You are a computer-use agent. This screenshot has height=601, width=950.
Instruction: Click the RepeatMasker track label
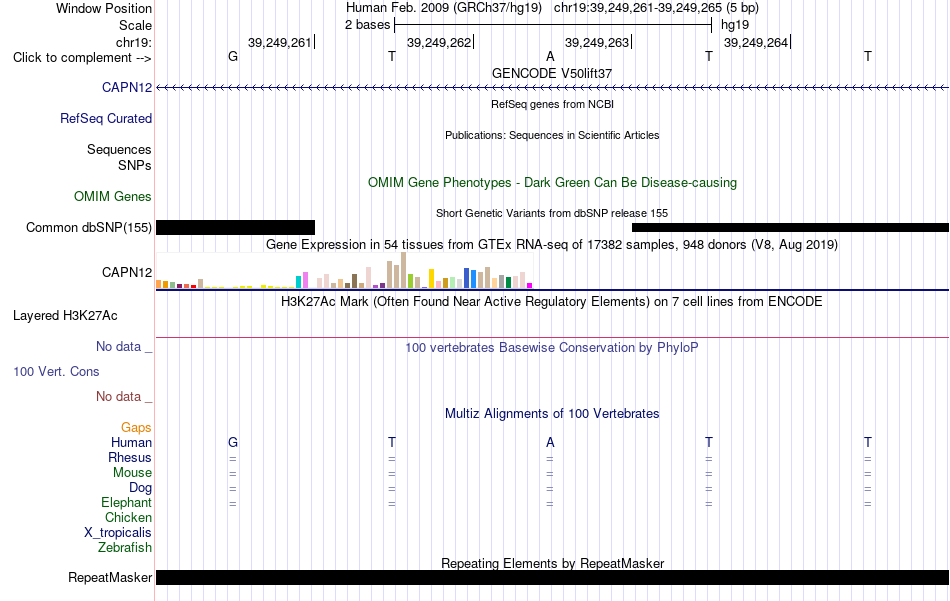110,578
